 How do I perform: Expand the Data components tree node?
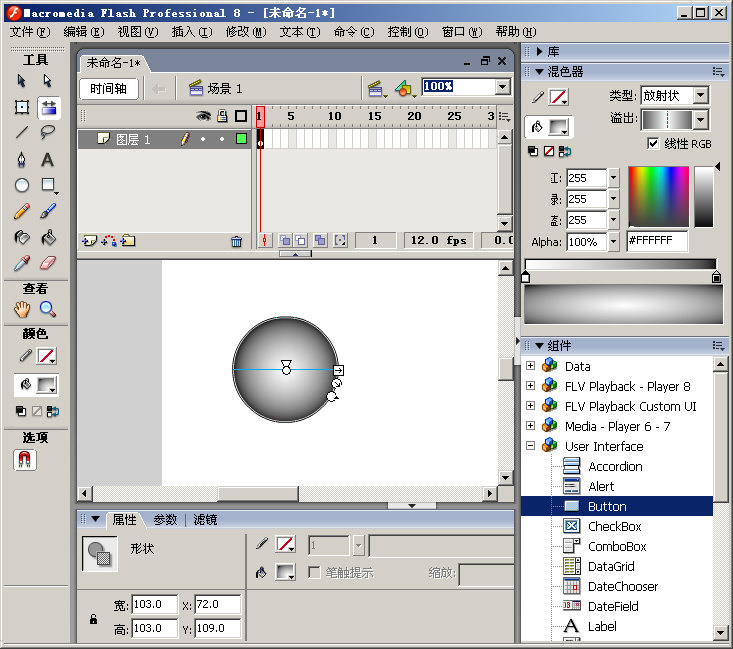point(530,366)
